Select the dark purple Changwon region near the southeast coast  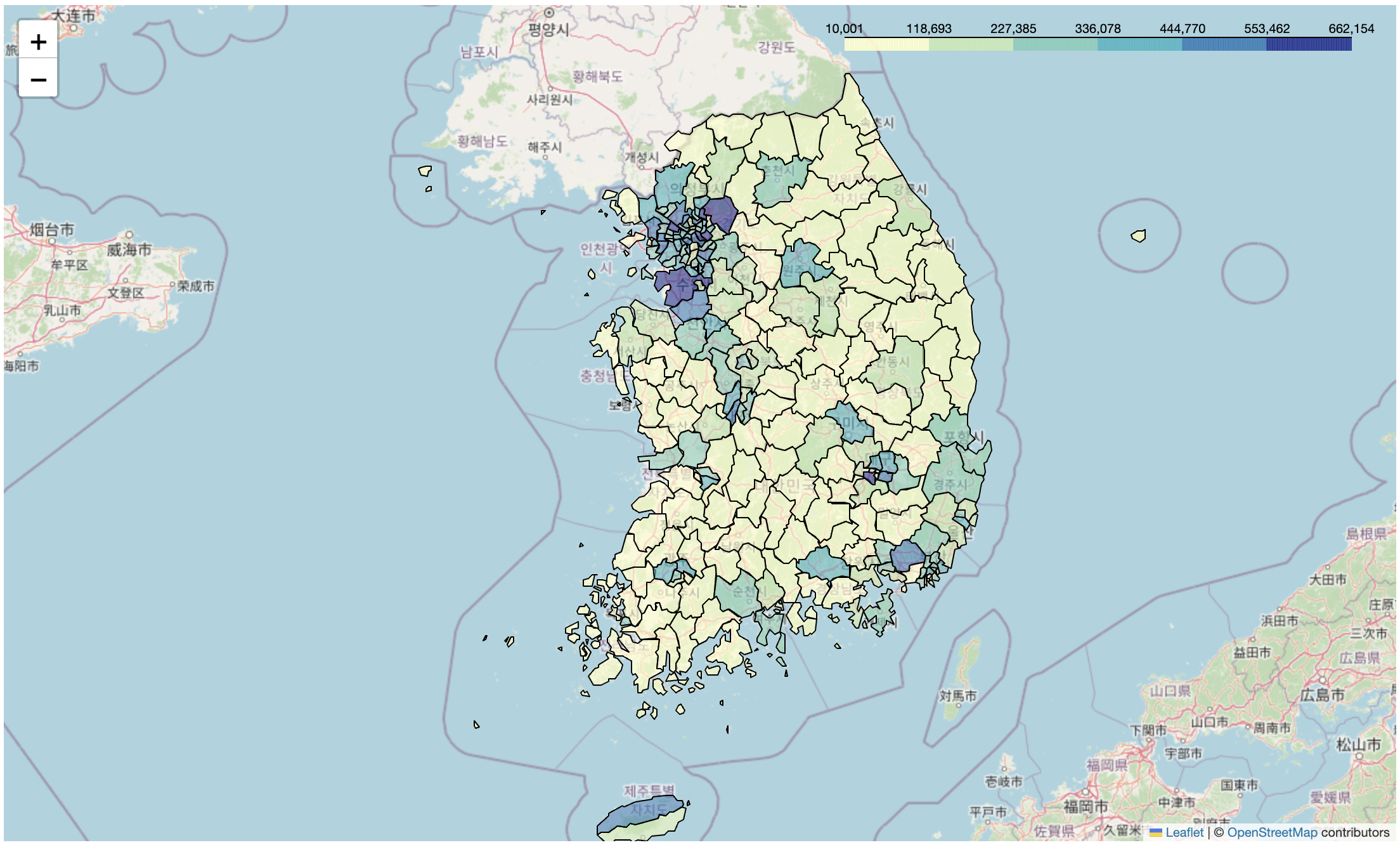(x=907, y=555)
